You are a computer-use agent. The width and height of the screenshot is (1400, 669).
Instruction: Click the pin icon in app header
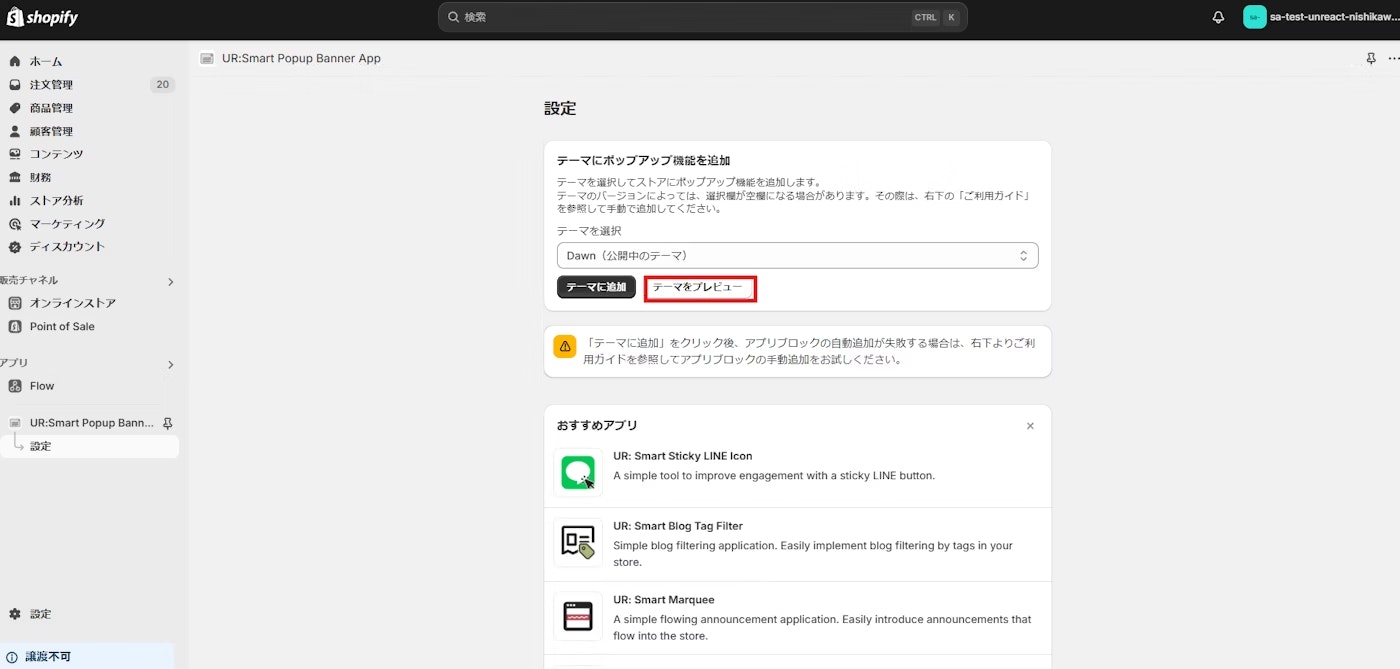tap(1371, 59)
